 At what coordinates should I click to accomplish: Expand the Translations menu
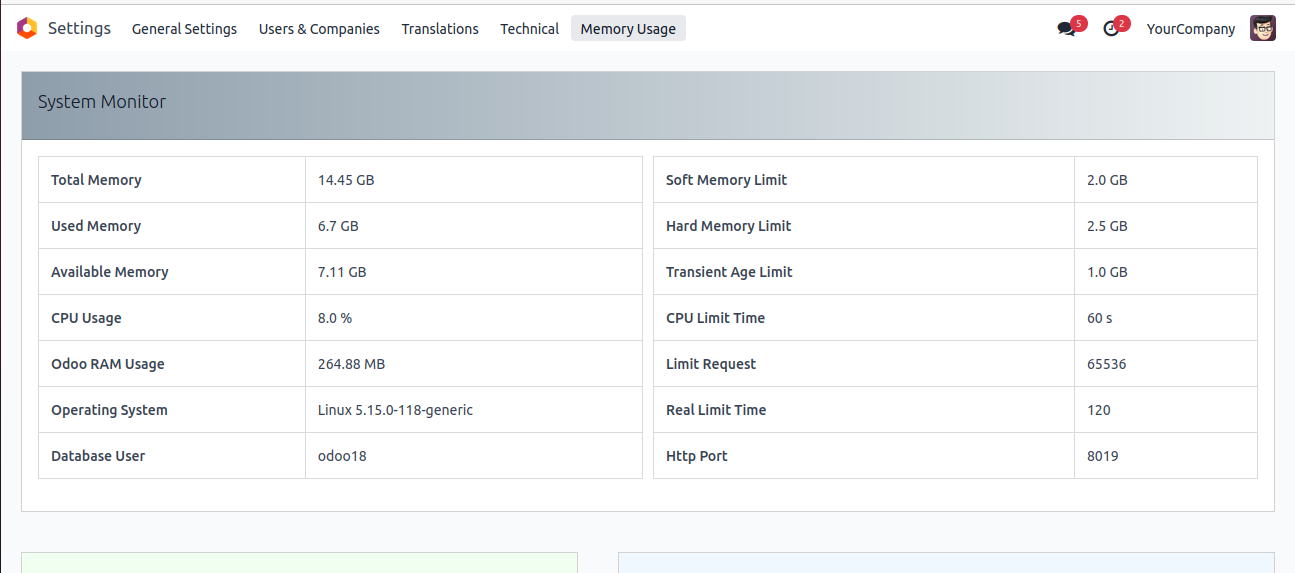pyautogui.click(x=440, y=29)
